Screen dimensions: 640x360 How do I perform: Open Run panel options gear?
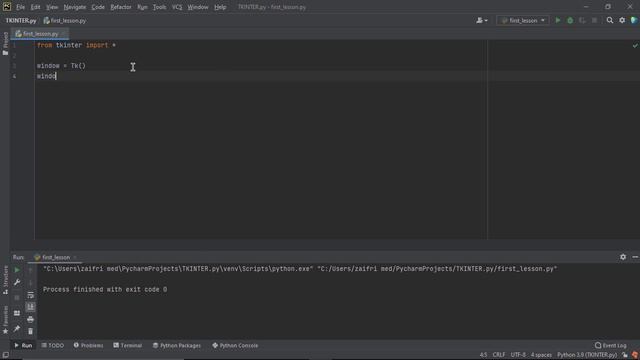tap(623, 257)
